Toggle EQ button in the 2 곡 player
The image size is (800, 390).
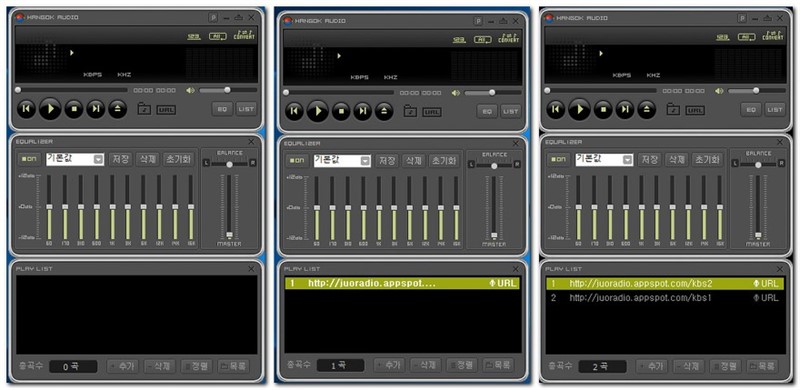click(751, 110)
